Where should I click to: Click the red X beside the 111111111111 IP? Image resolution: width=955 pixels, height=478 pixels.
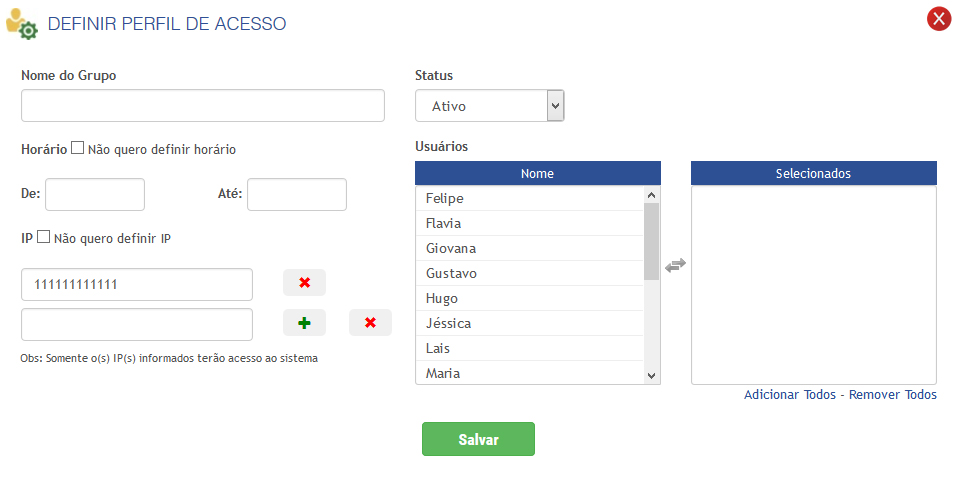(304, 283)
